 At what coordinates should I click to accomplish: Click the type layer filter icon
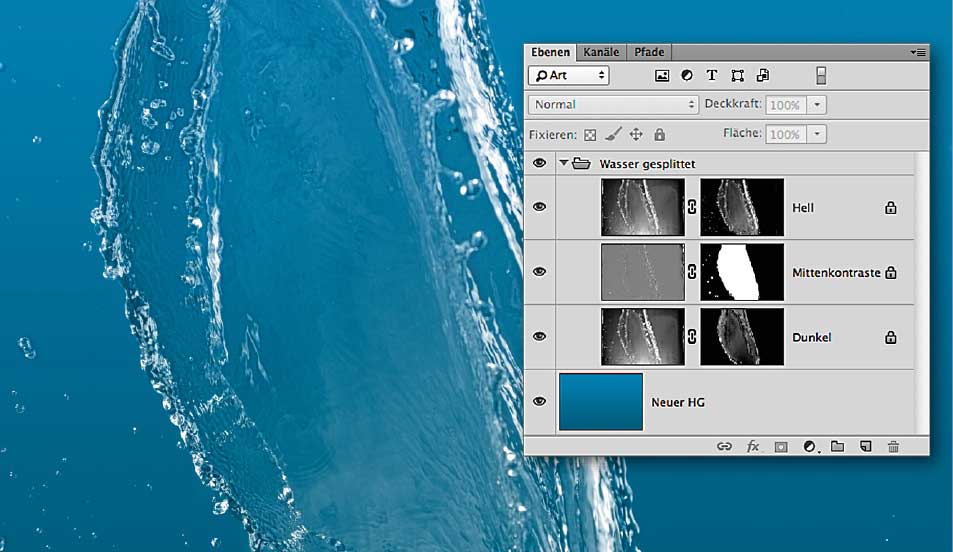(x=712, y=75)
